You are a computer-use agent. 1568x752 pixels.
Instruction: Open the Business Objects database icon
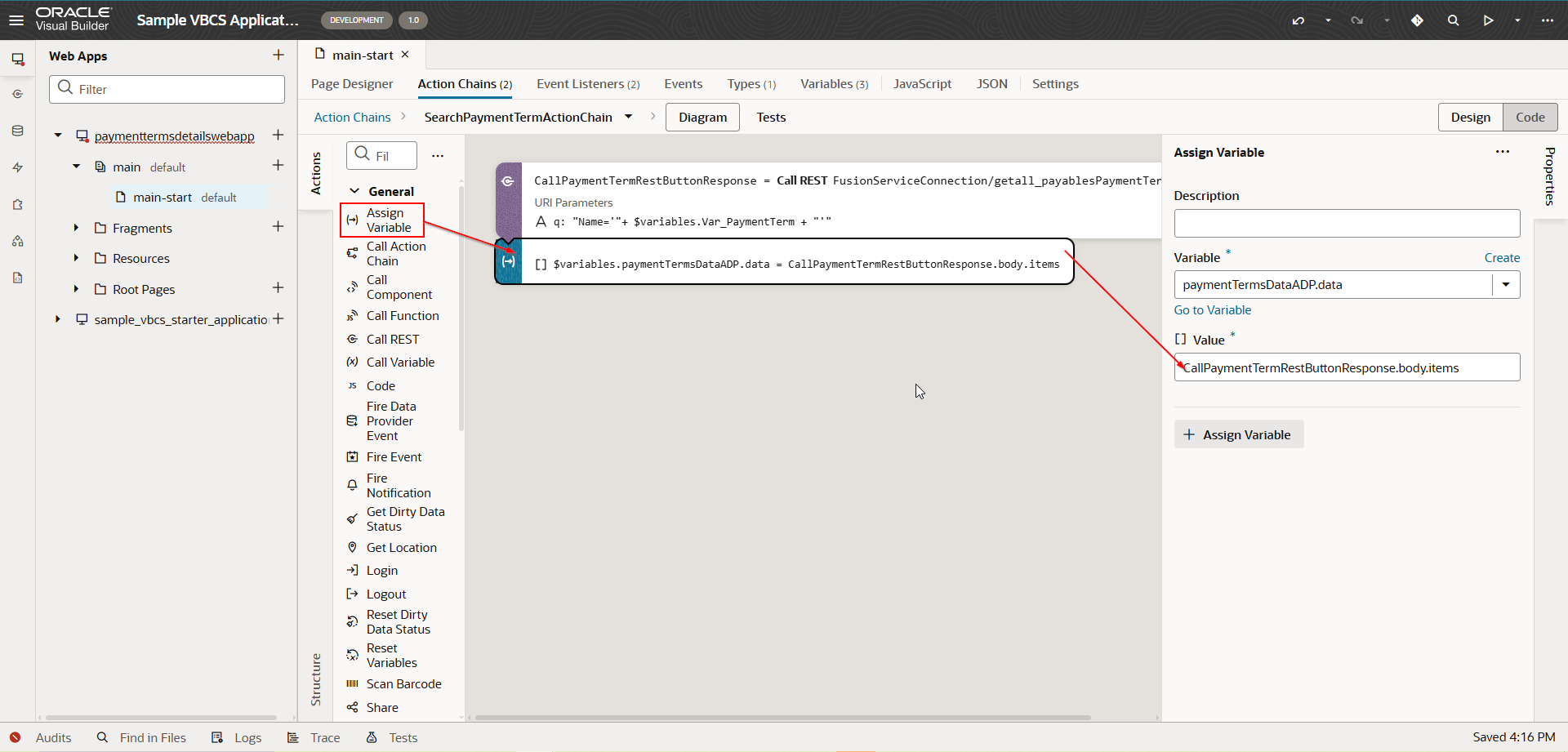click(x=17, y=131)
